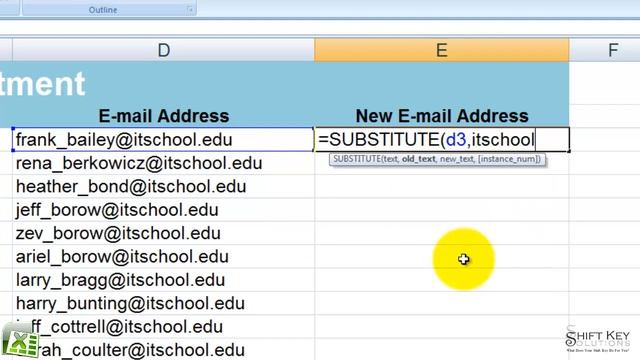The image size is (640, 360).
Task: Click the Outline ribbon group label
Action: pos(103,9)
